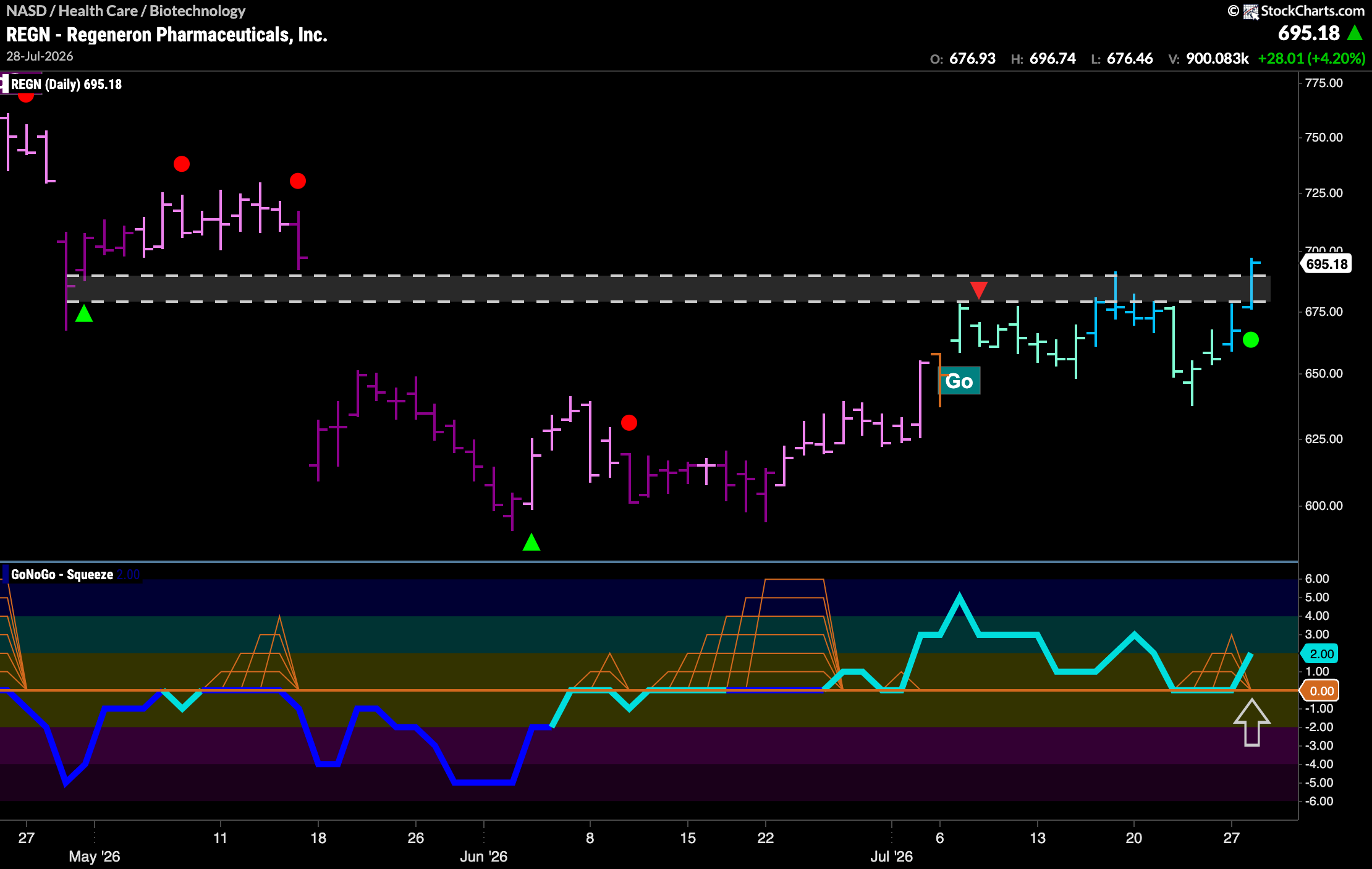
Task: Click the GoNoGo - Squeeze panel label
Action: pyautogui.click(x=62, y=575)
